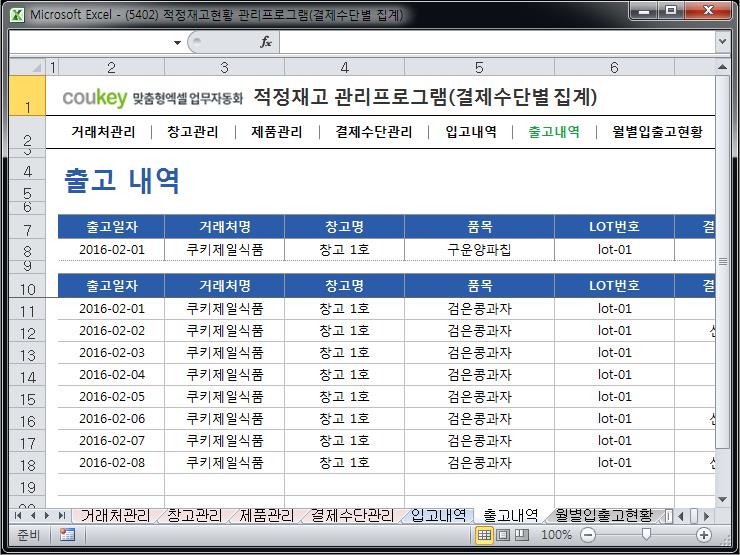This screenshot has width=740, height=555.
Task: Click LOT번호 header in row 10
Action: 614,286
